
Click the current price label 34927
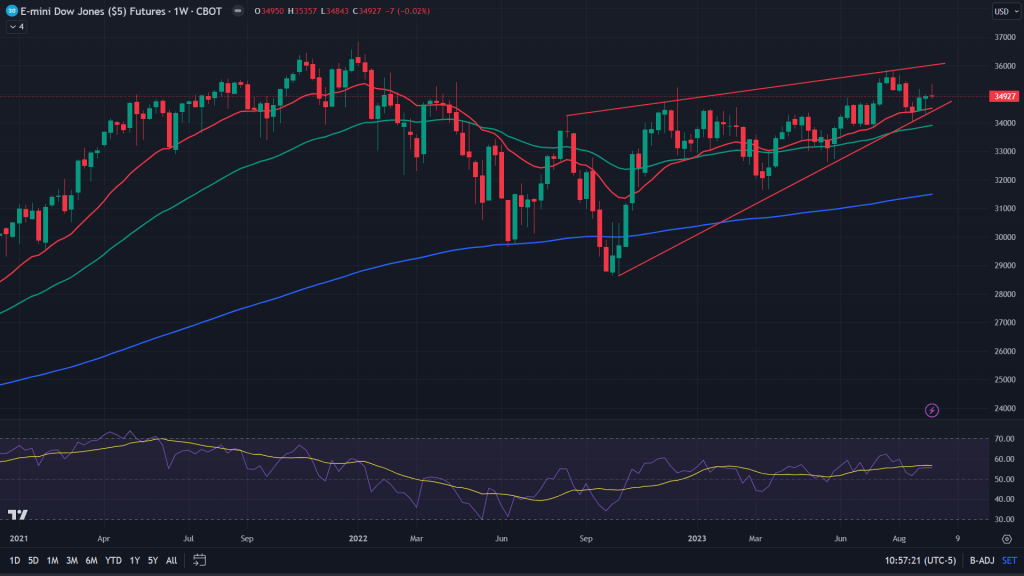coord(1003,96)
